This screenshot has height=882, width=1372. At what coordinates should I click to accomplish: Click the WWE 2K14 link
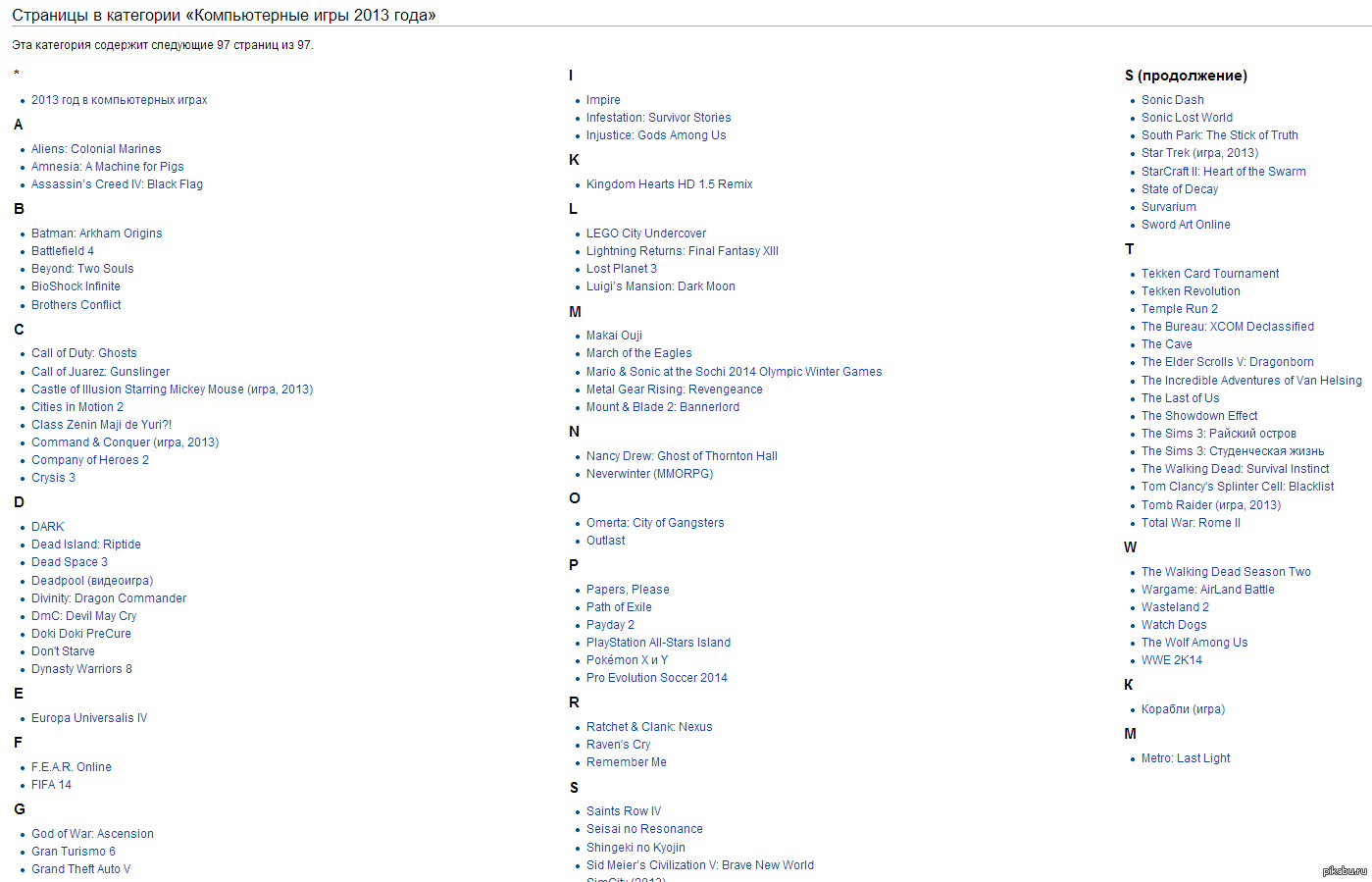pyautogui.click(x=1172, y=660)
